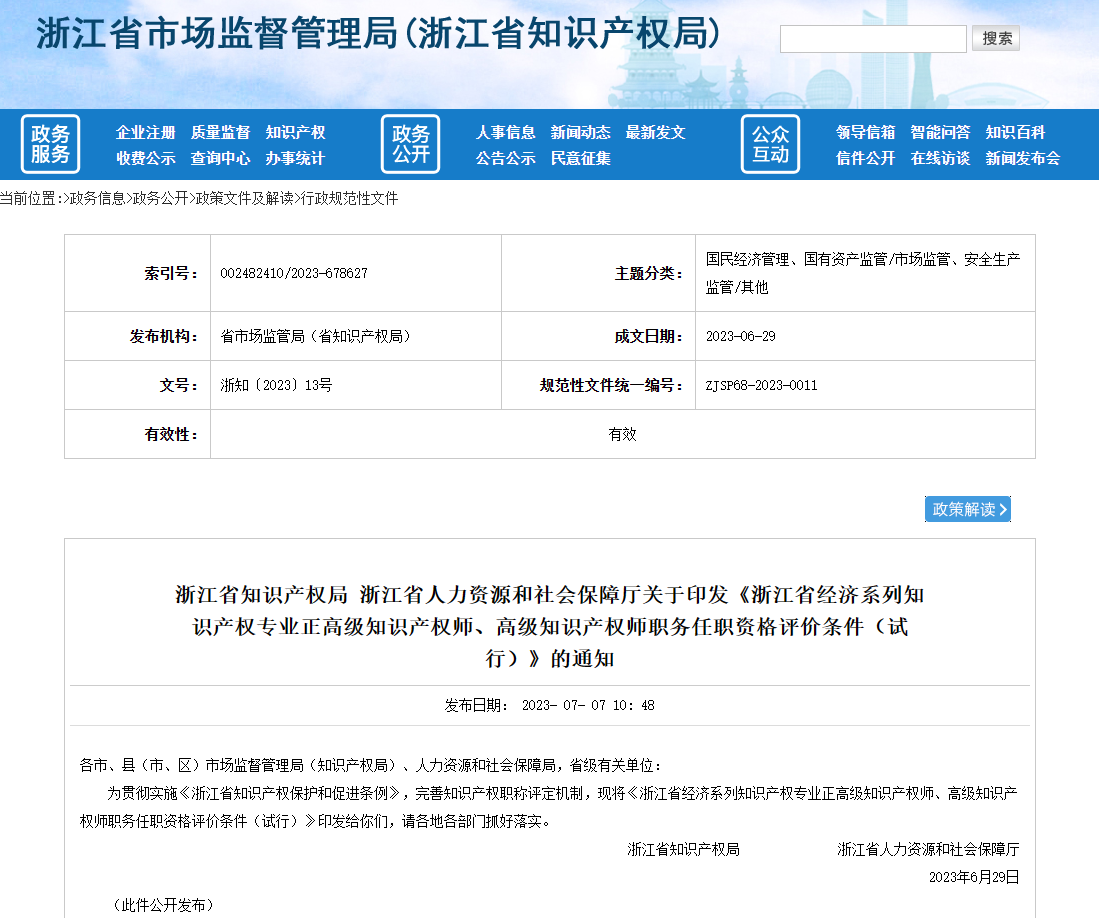Click the search input field
1099x918 pixels.
tap(872, 38)
